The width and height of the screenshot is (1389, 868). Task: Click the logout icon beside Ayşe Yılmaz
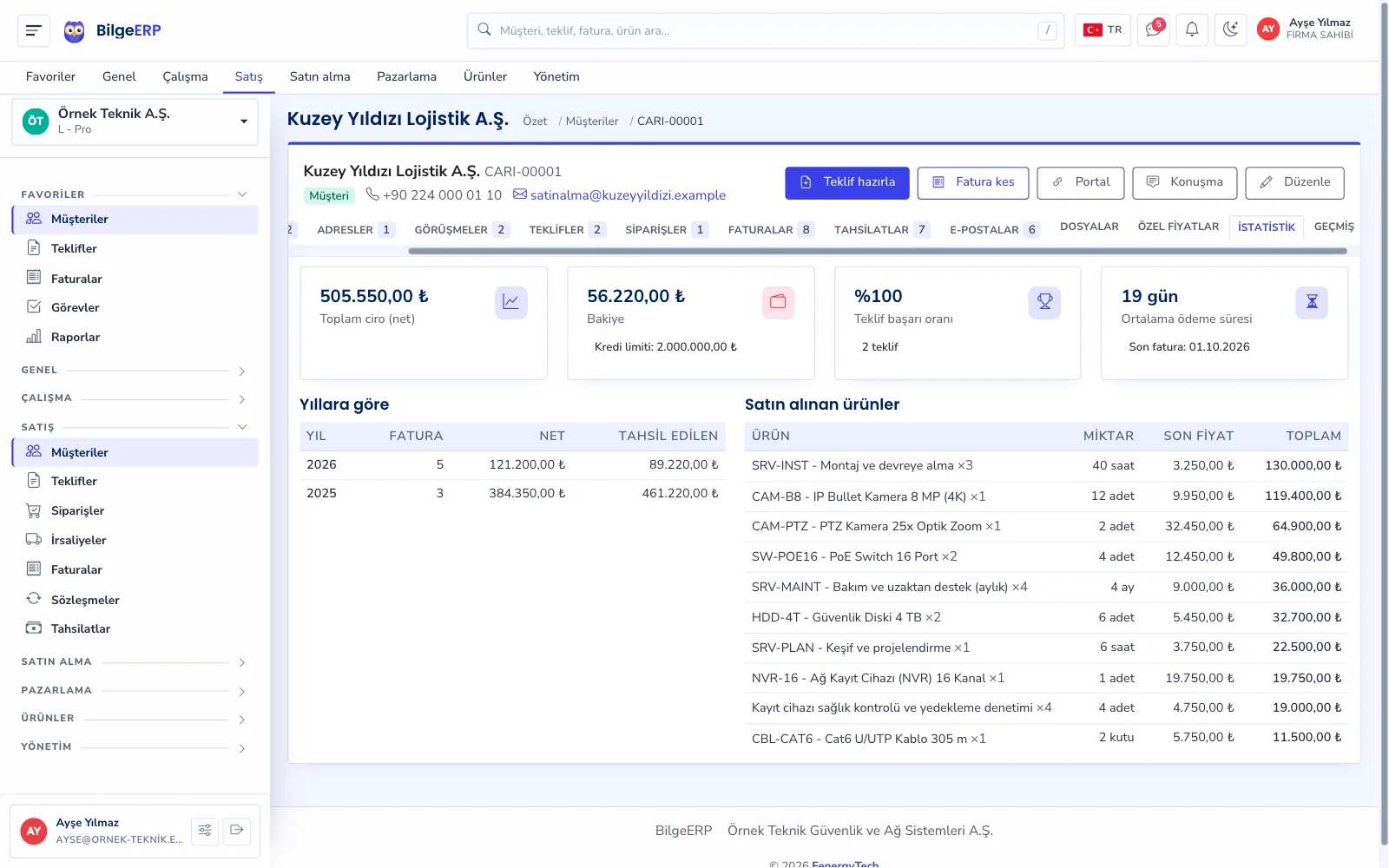coord(236,831)
